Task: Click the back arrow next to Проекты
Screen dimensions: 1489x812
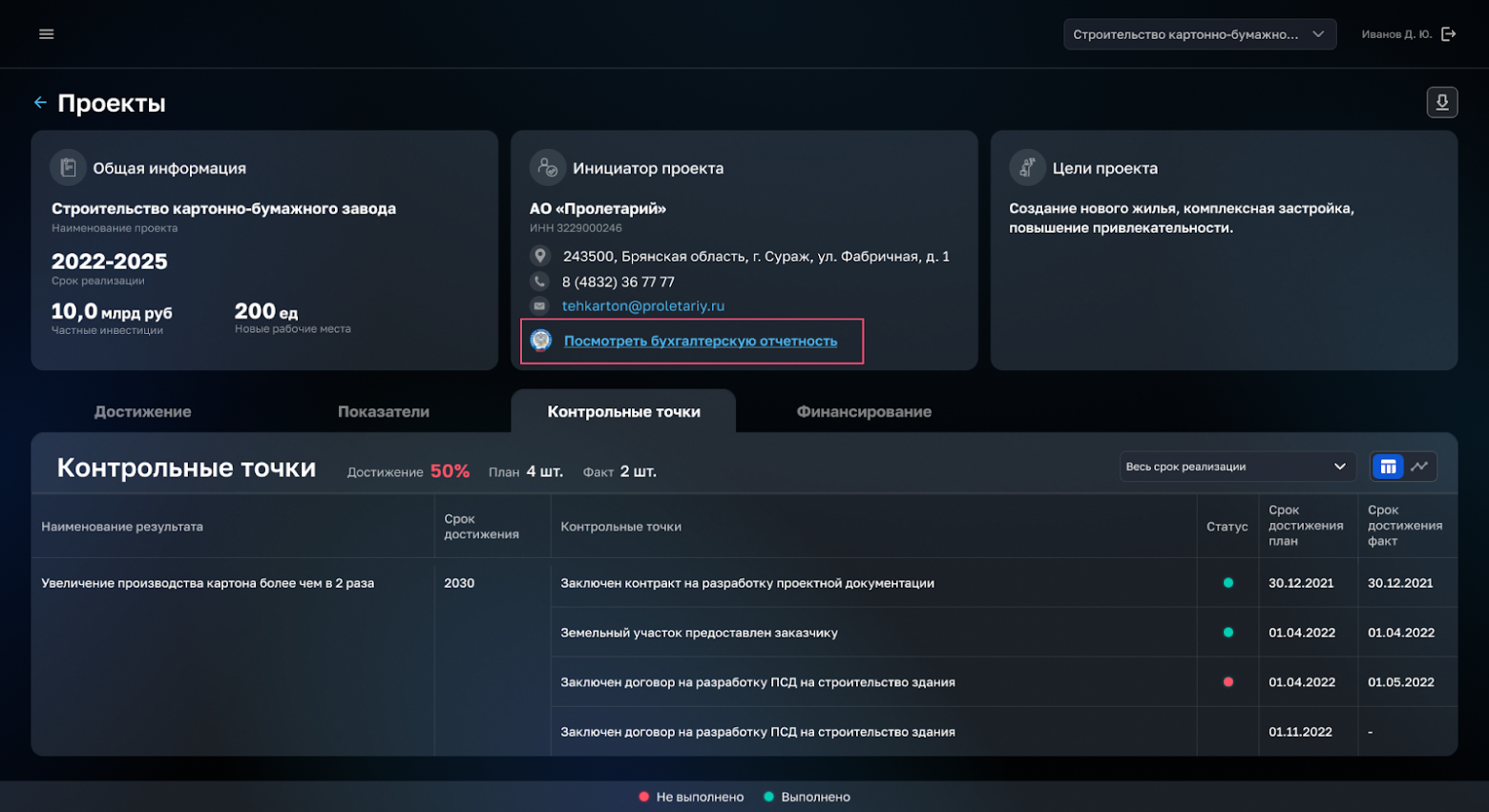Action: pos(40,102)
